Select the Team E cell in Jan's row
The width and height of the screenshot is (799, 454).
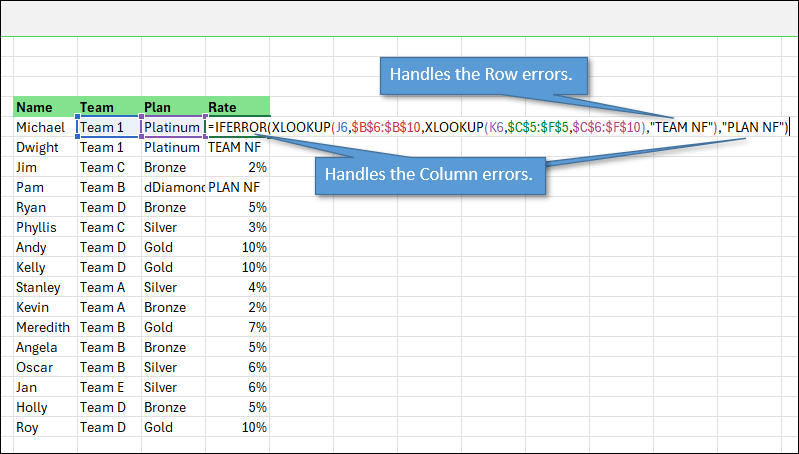tap(108, 387)
